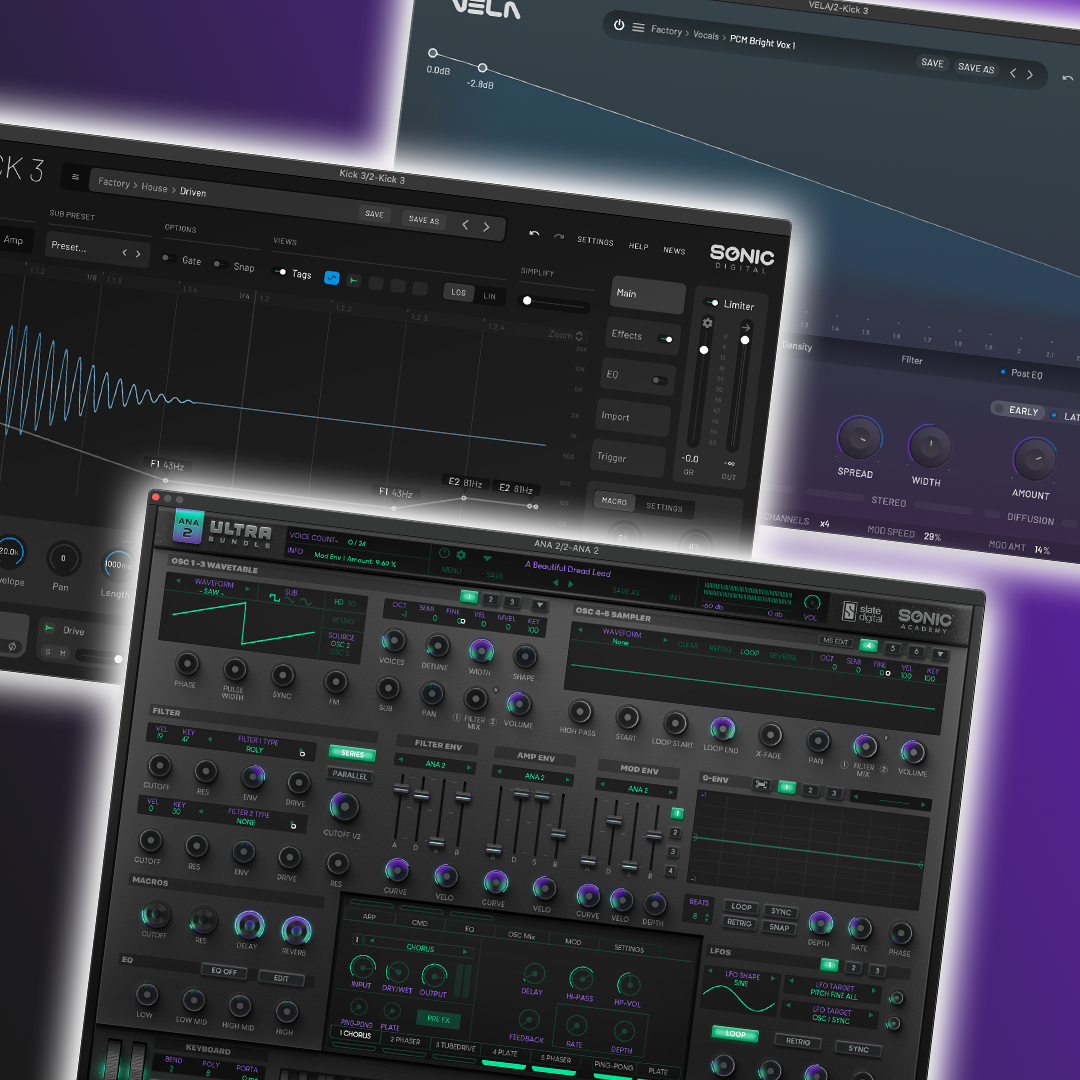Click the Slate Digital logo in ANA 2
The height and width of the screenshot is (1080, 1080).
[862, 612]
